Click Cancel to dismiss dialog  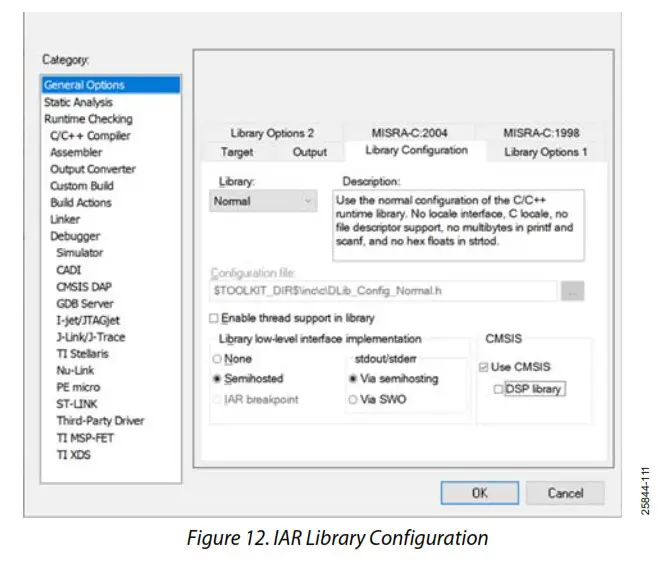(x=565, y=493)
